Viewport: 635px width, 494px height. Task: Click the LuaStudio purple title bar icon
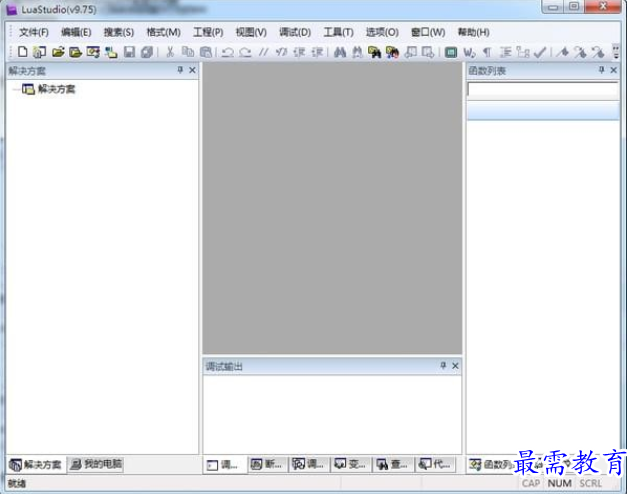[x=11, y=10]
